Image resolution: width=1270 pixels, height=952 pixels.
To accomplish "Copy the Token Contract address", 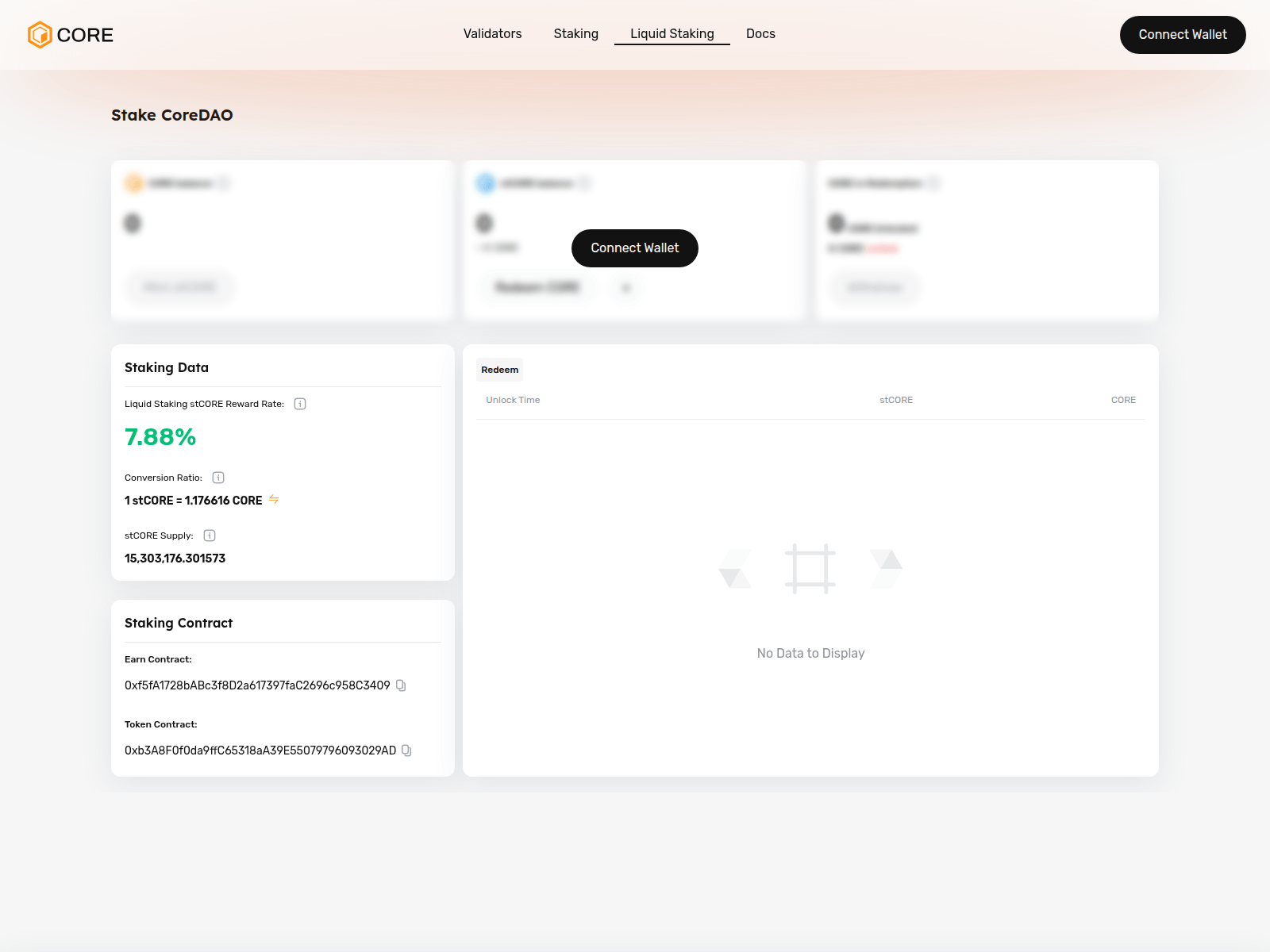I will point(406,750).
